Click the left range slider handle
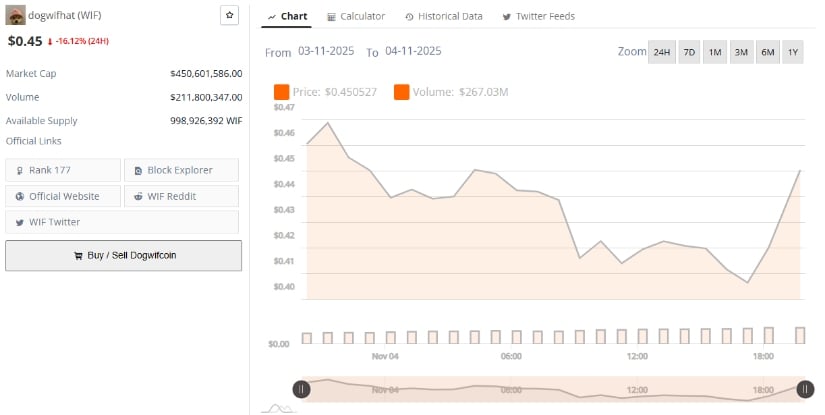Viewport: 825px width, 415px height. (301, 389)
